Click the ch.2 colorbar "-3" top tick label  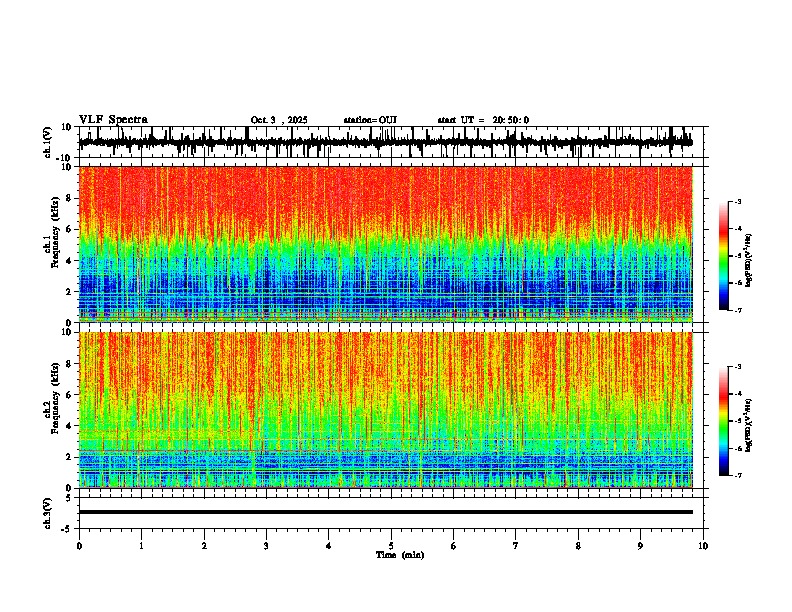(x=738, y=367)
